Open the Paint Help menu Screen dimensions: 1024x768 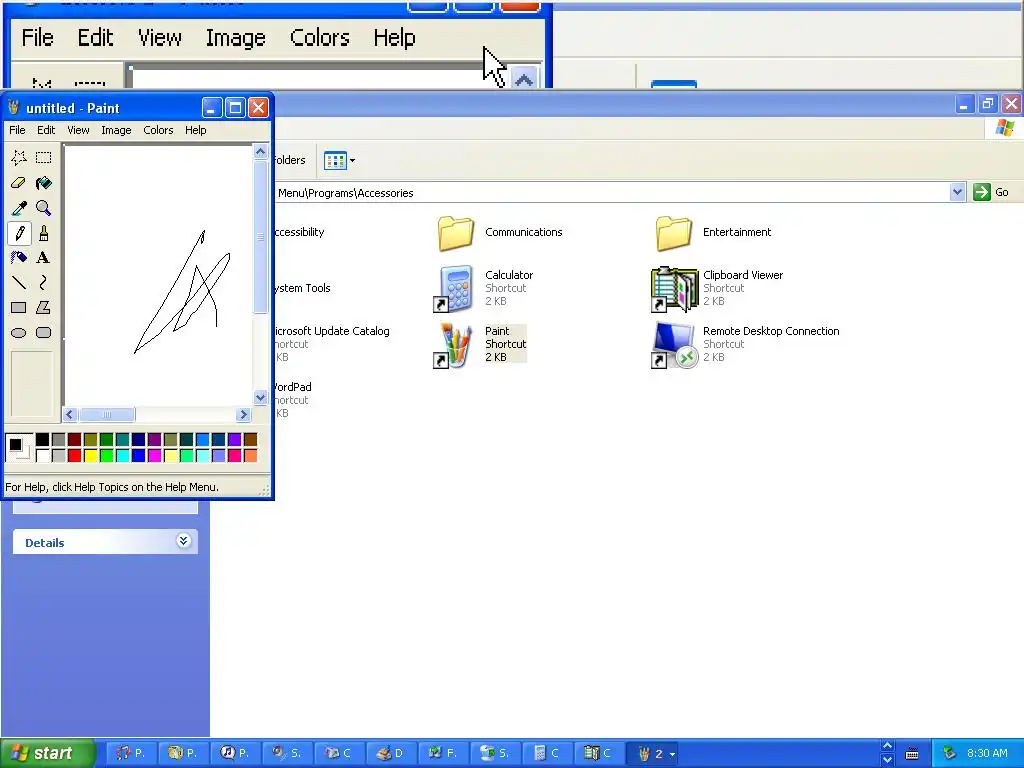tap(195, 130)
